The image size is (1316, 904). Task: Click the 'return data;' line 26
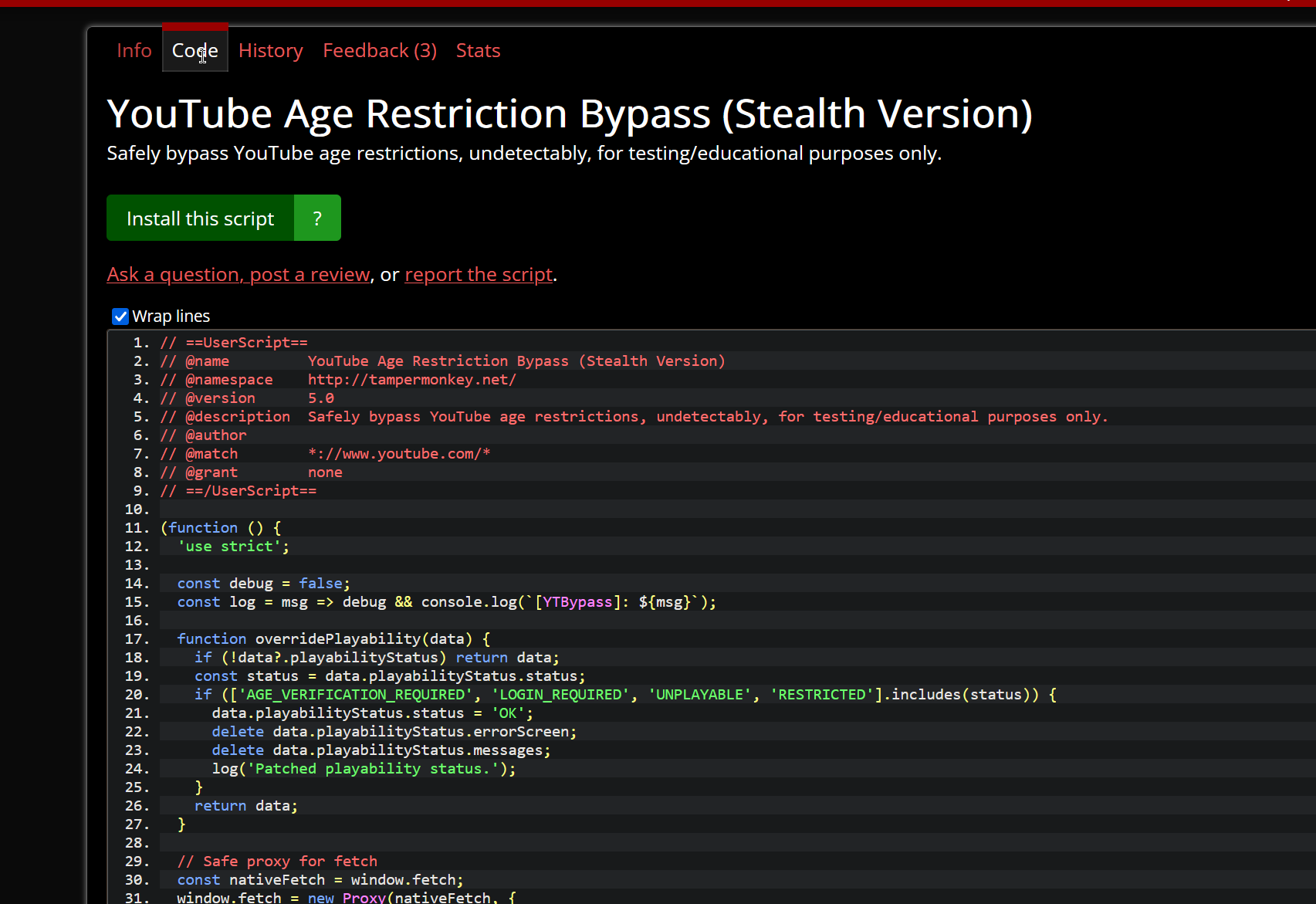(x=246, y=806)
